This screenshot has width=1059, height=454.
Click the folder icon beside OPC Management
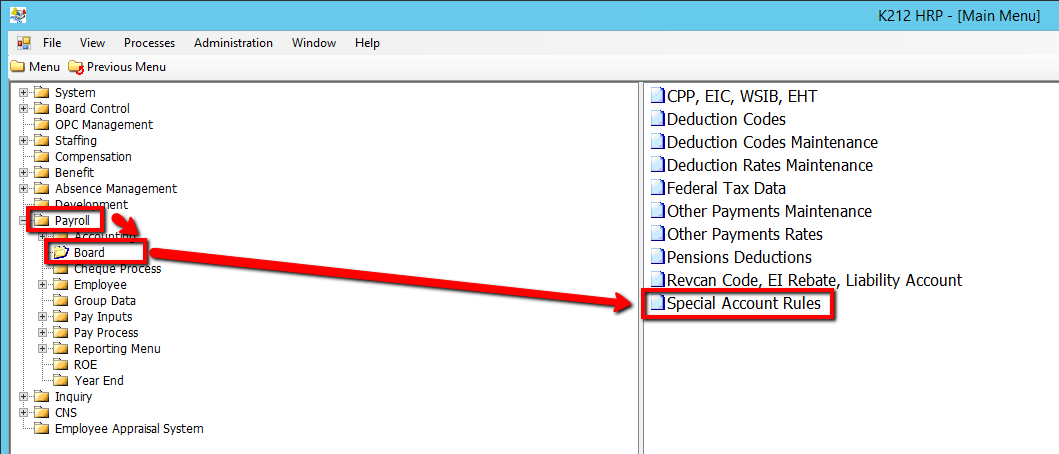point(42,125)
